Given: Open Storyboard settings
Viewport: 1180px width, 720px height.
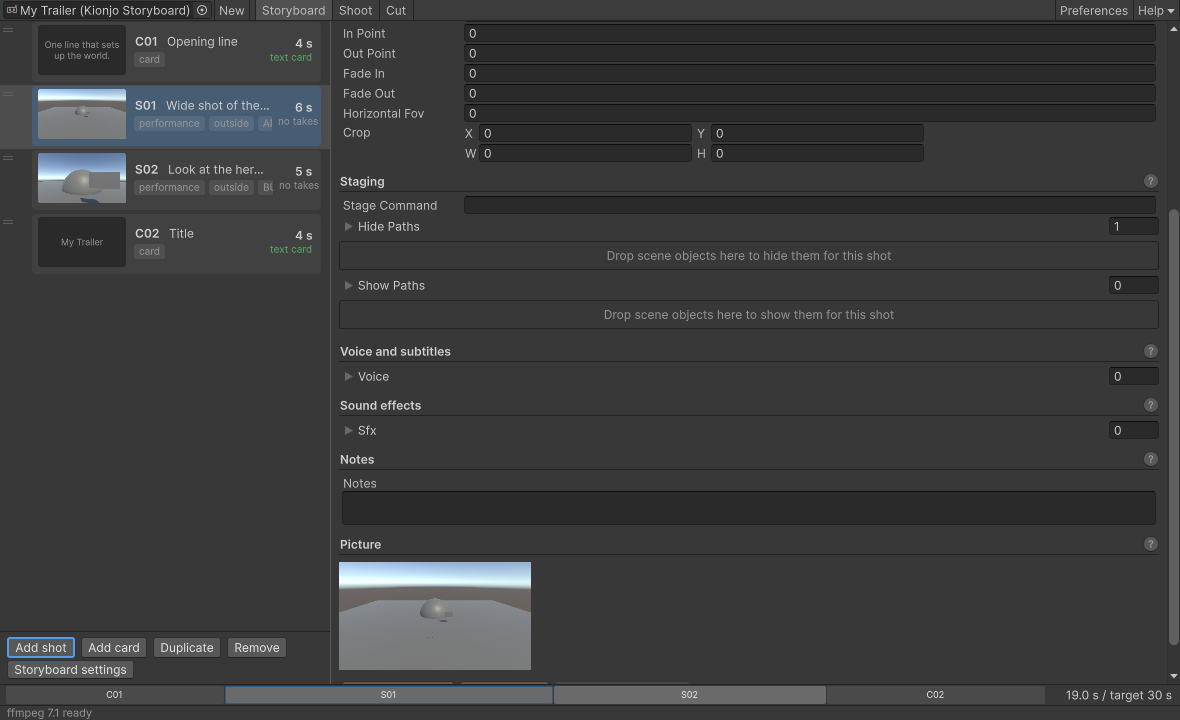Looking at the screenshot, I should coord(70,670).
